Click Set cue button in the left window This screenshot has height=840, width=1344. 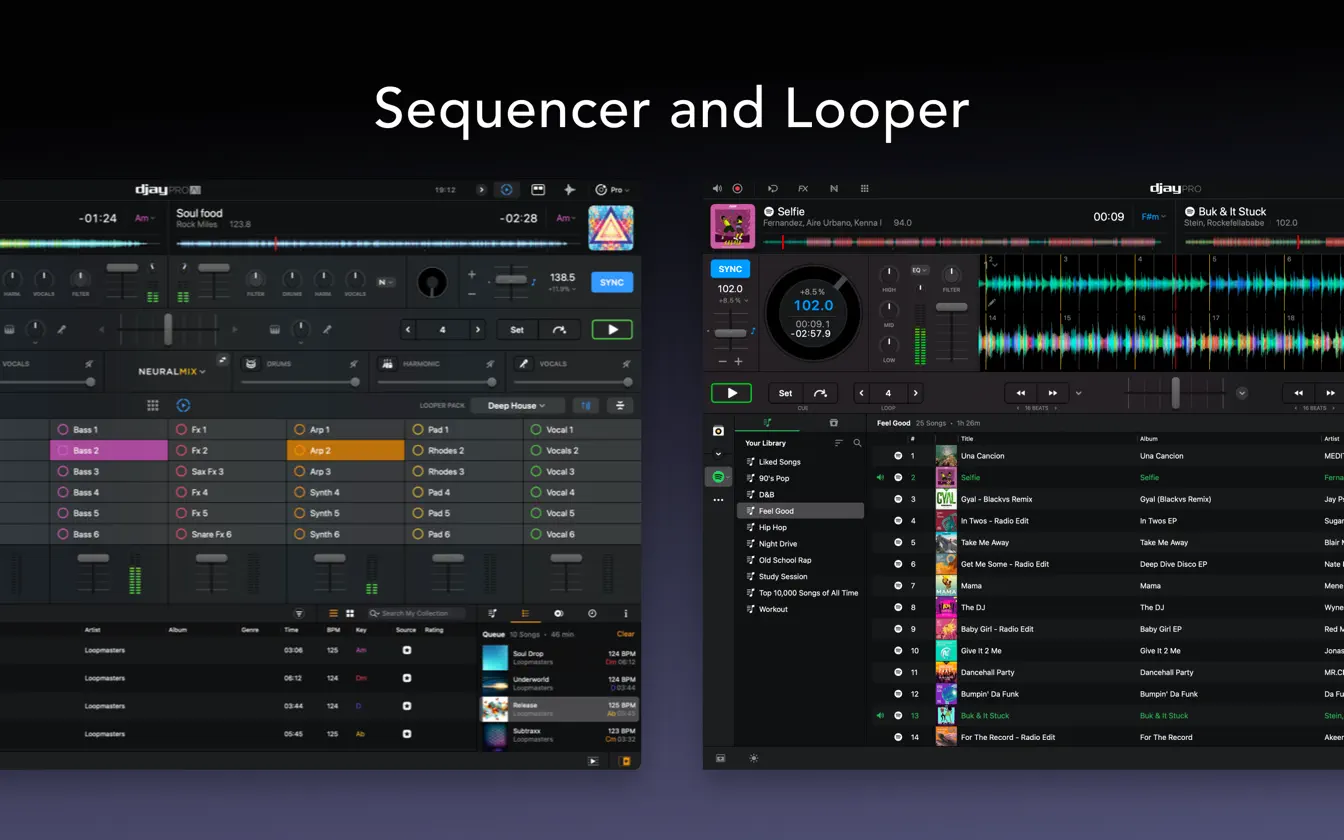click(x=517, y=329)
